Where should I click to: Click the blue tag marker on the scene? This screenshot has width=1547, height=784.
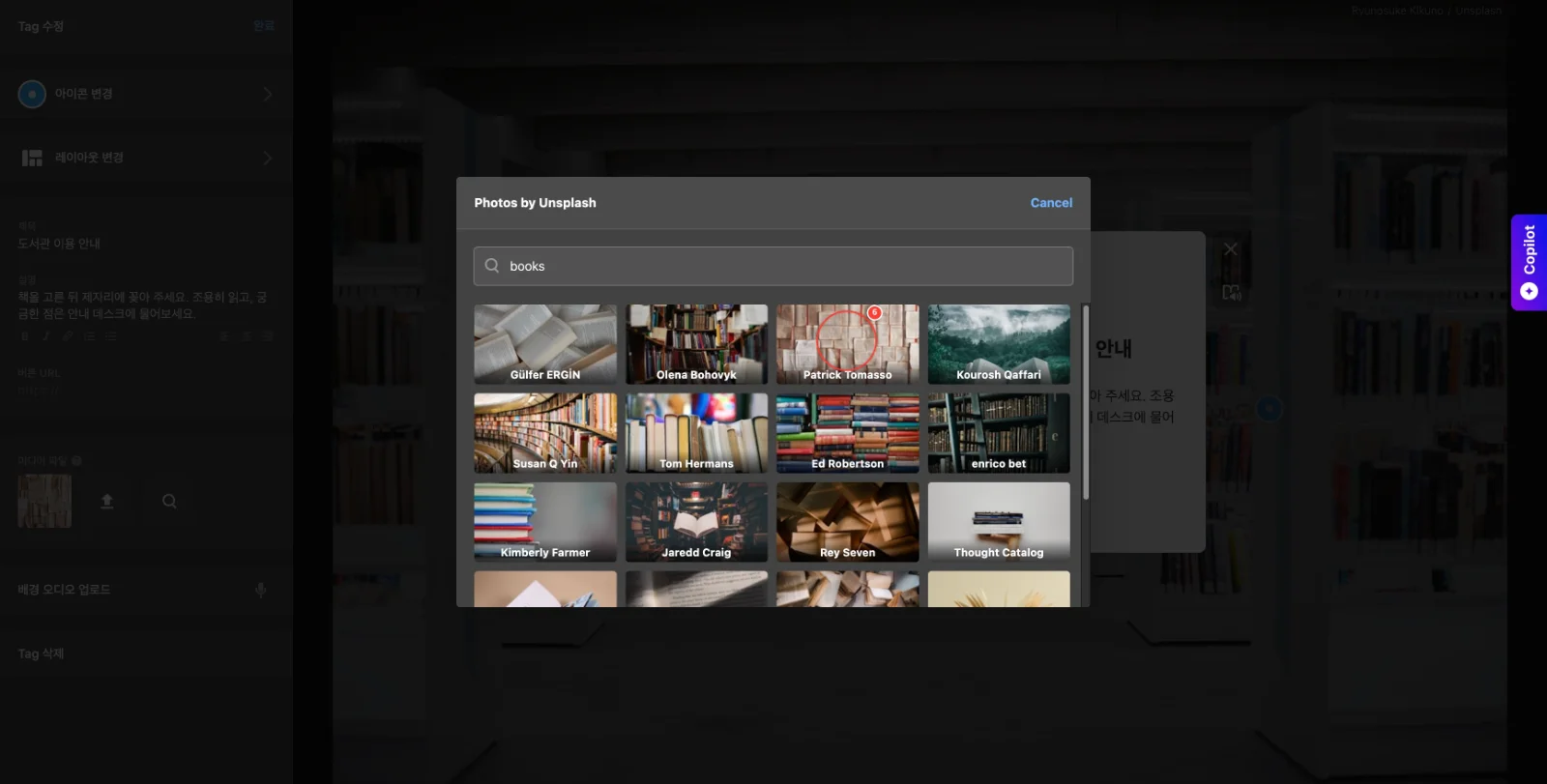click(1269, 408)
